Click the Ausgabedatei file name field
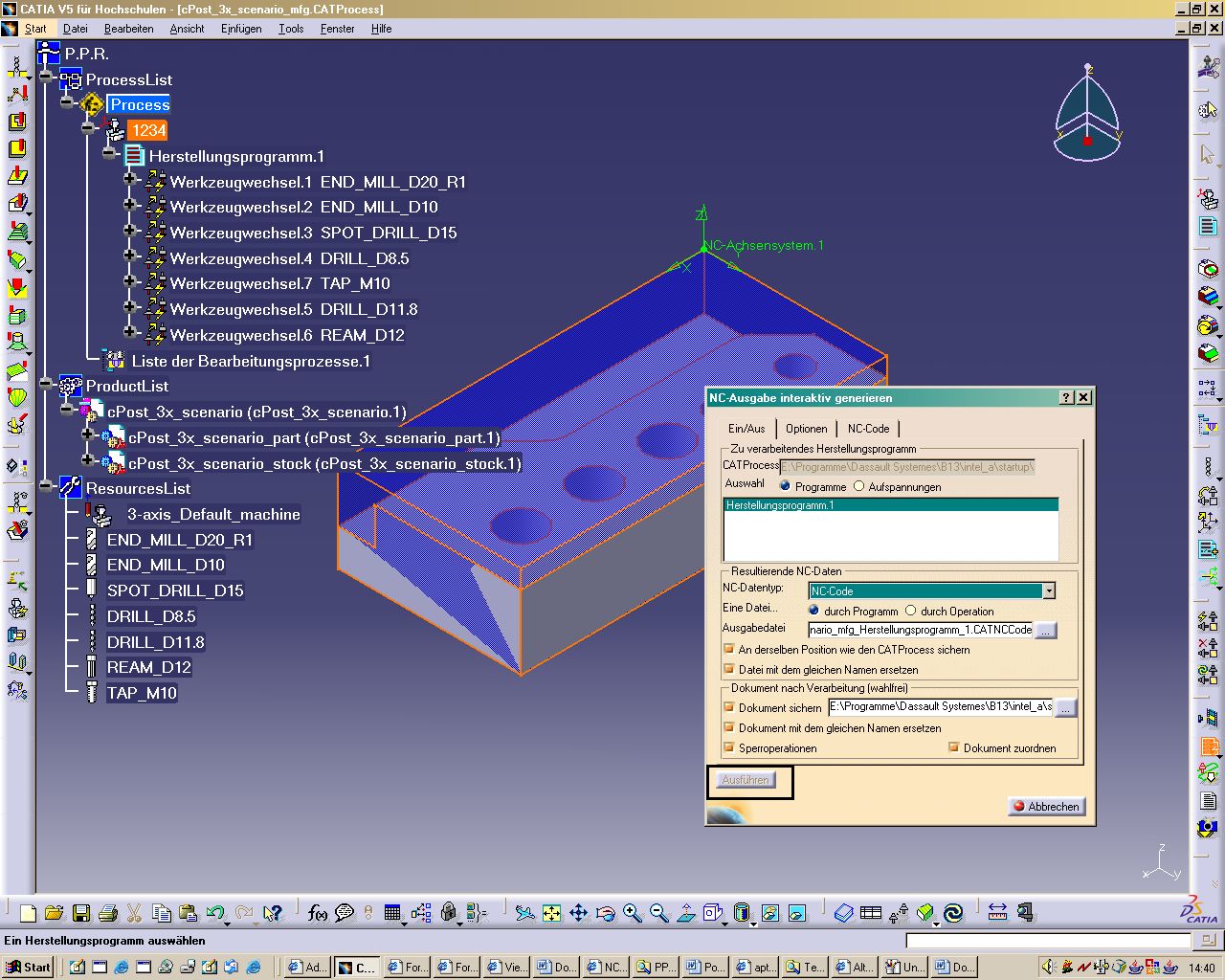 tap(921, 630)
